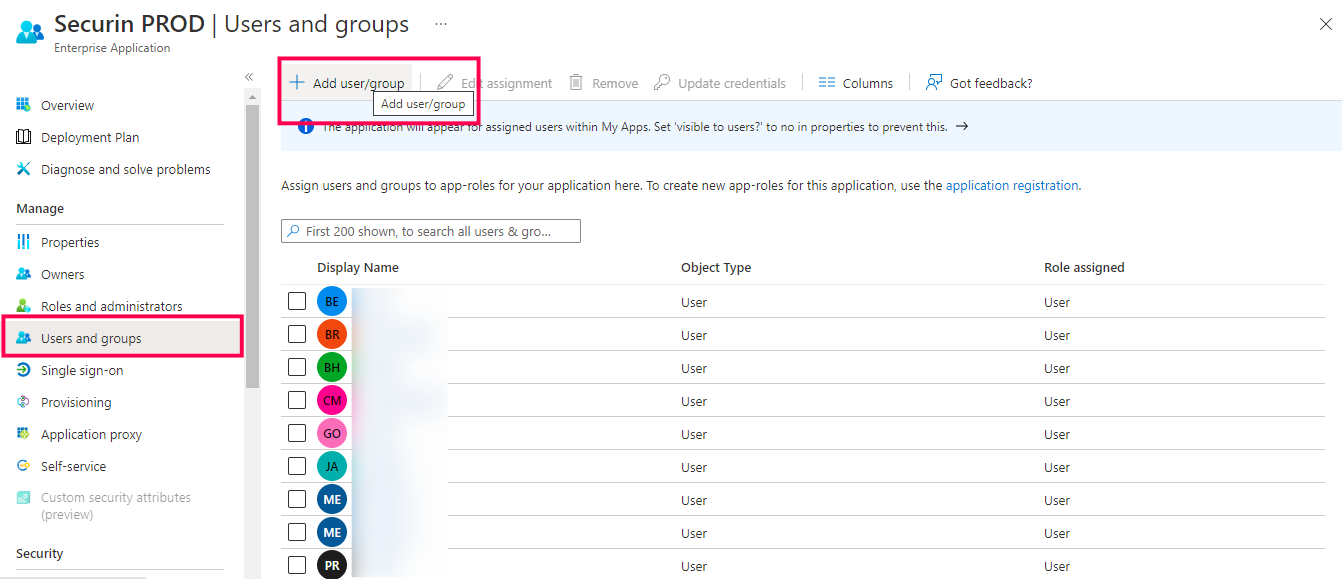Click the Application proxy icon

click(23, 434)
